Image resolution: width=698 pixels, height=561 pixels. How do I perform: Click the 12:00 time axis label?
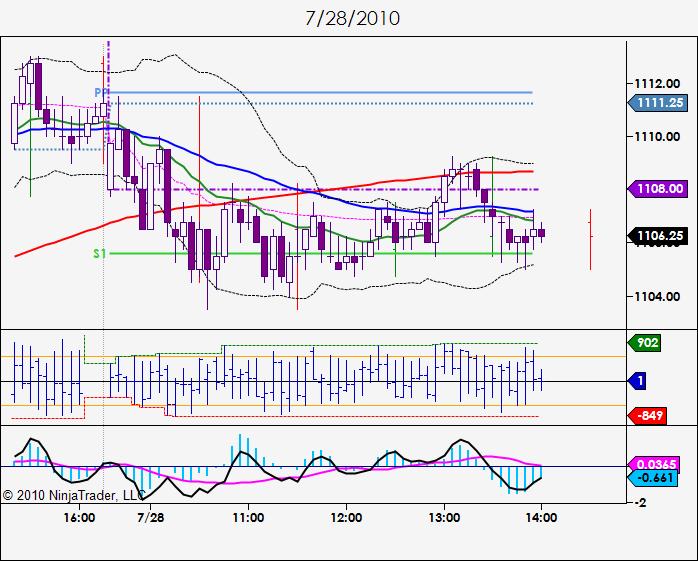(346, 518)
